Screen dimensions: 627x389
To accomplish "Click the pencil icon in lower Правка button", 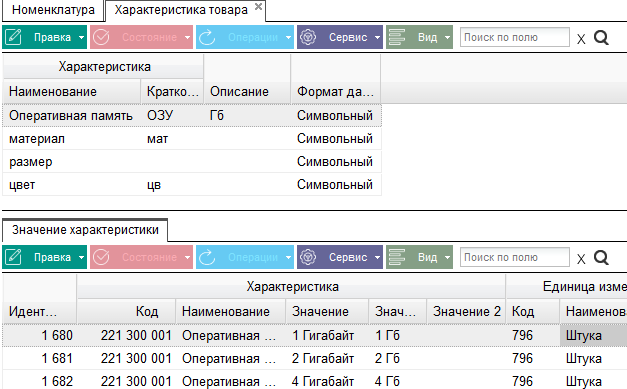I will pos(14,257).
